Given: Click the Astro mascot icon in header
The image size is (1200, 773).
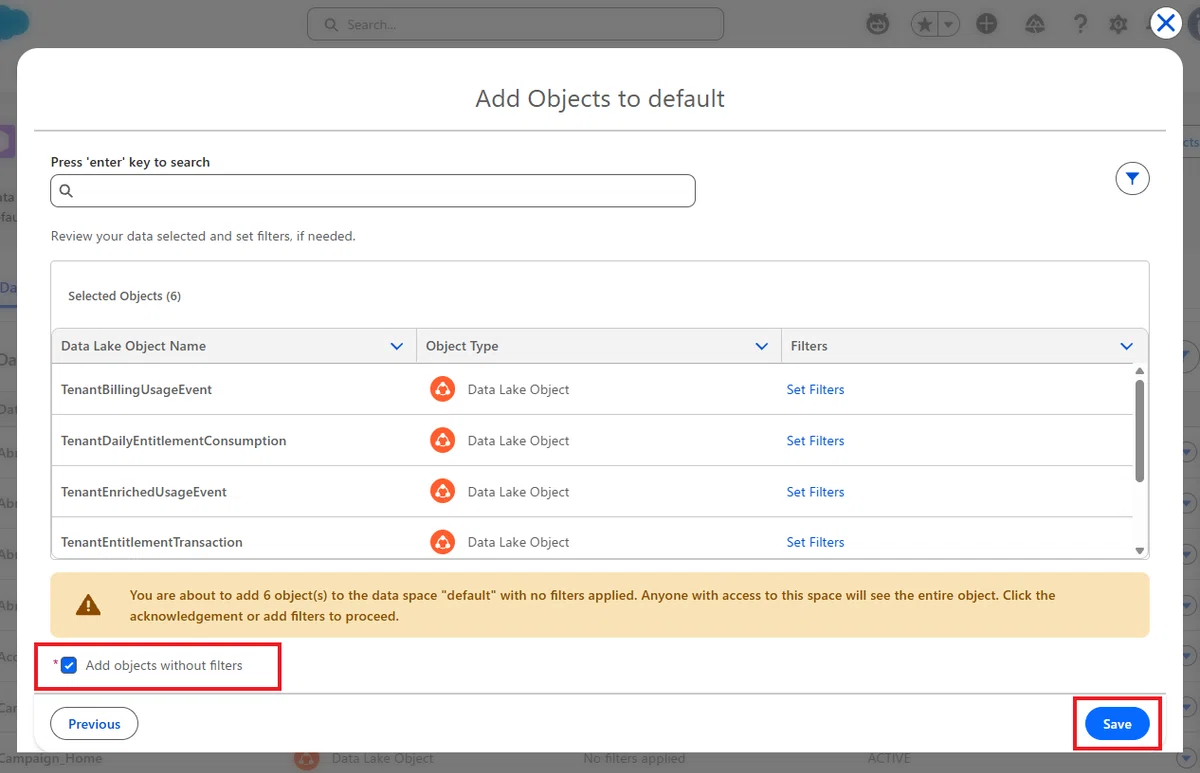Looking at the screenshot, I should coord(878,24).
